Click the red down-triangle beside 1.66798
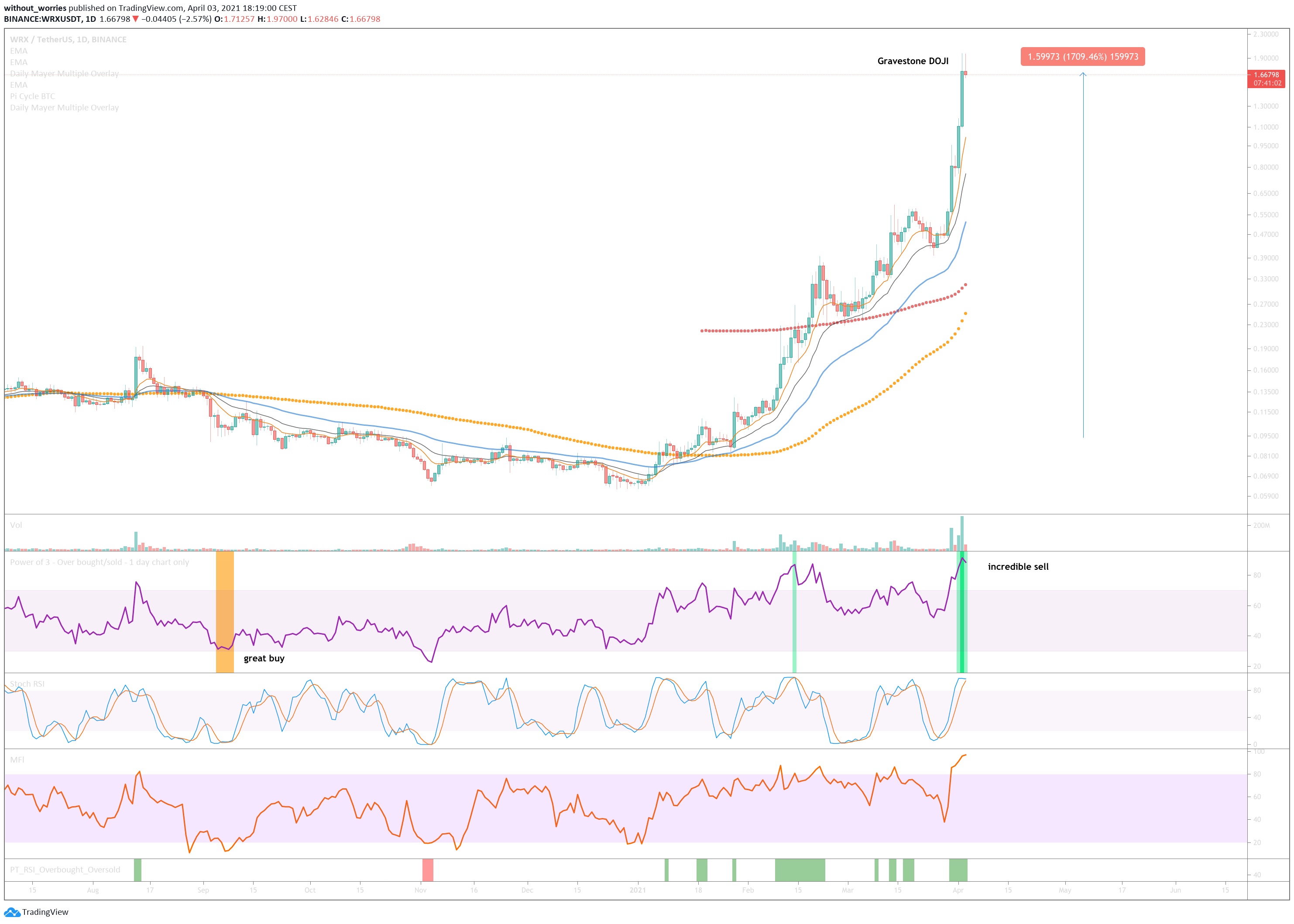This screenshot has height=924, width=1294. [135, 19]
